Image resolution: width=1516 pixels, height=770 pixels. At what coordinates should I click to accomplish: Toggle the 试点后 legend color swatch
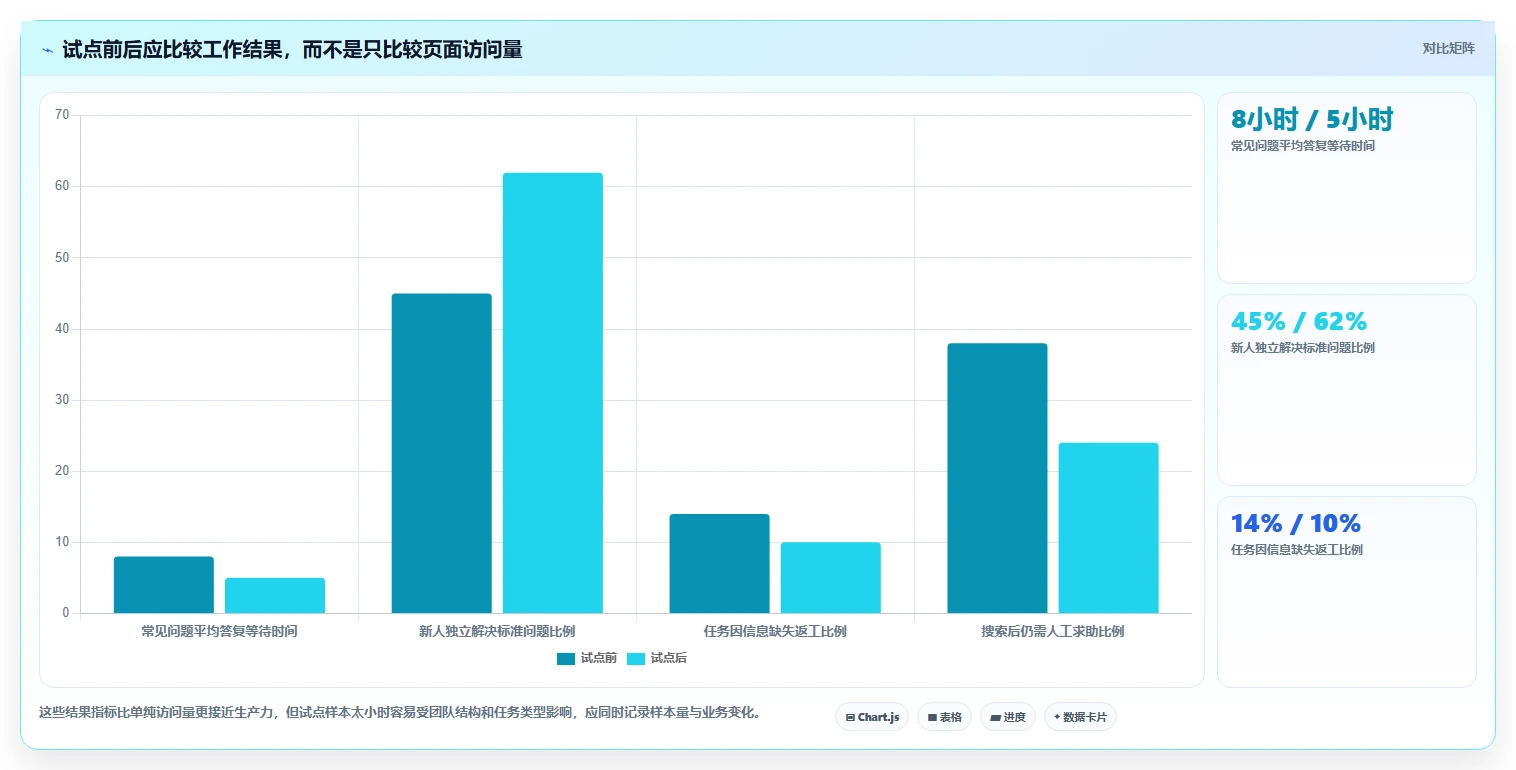click(x=636, y=658)
